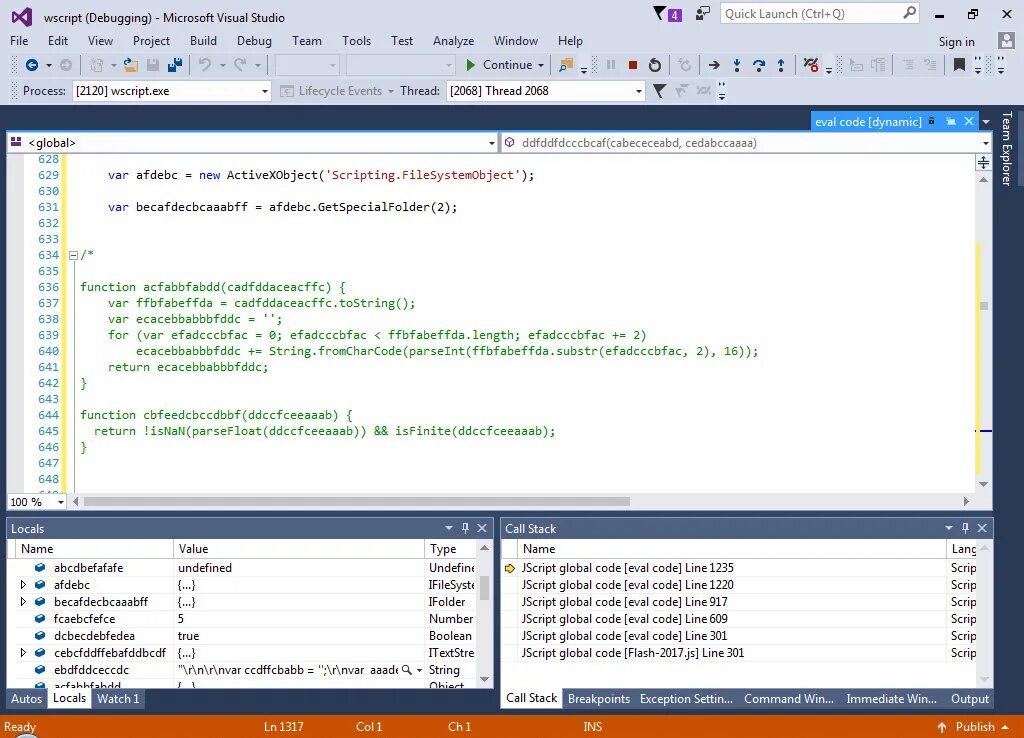Image resolution: width=1024 pixels, height=738 pixels.
Task: Click magnifier visualizer in ebdfddceccdc row
Action: (407, 670)
